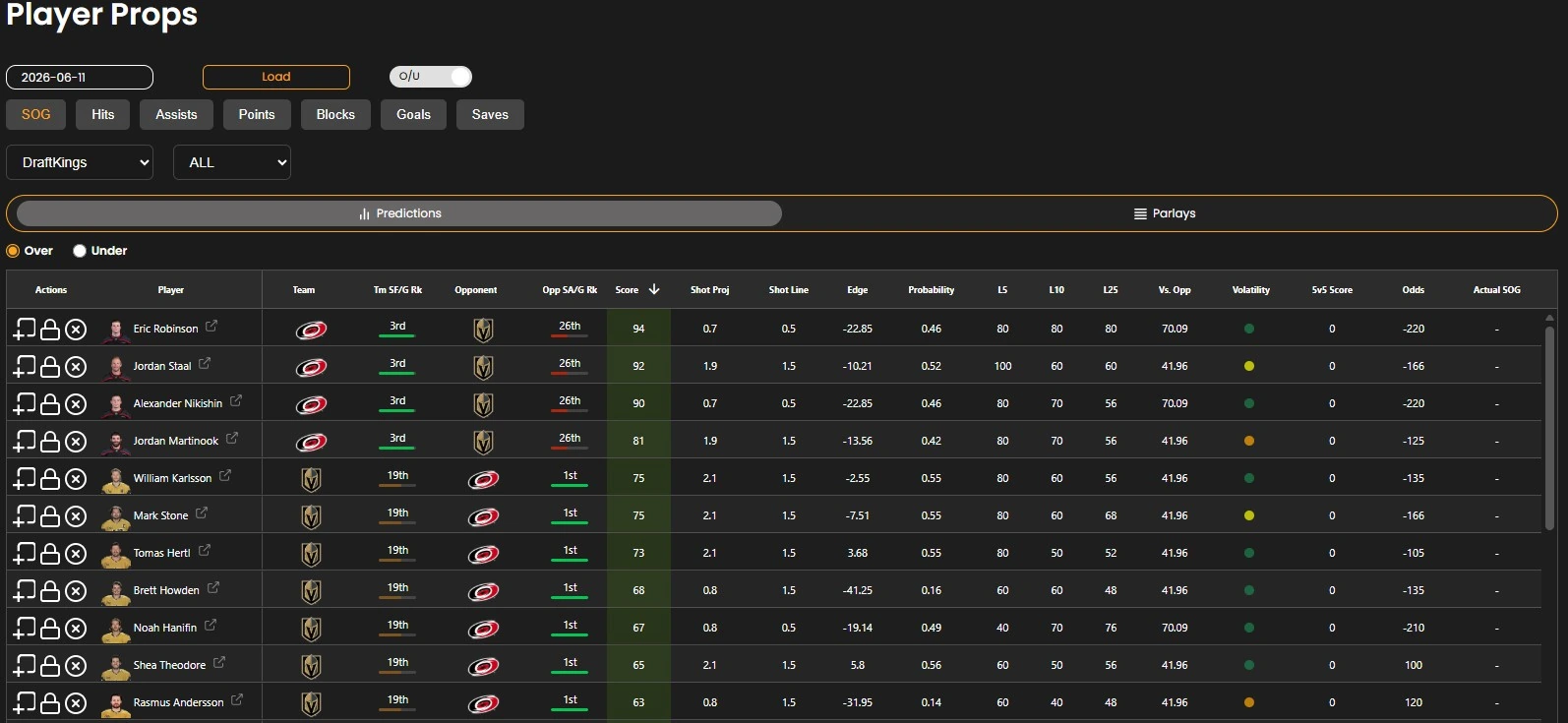This screenshot has width=1568, height=723.
Task: Switch to the Blocks stat tab
Action: point(335,114)
